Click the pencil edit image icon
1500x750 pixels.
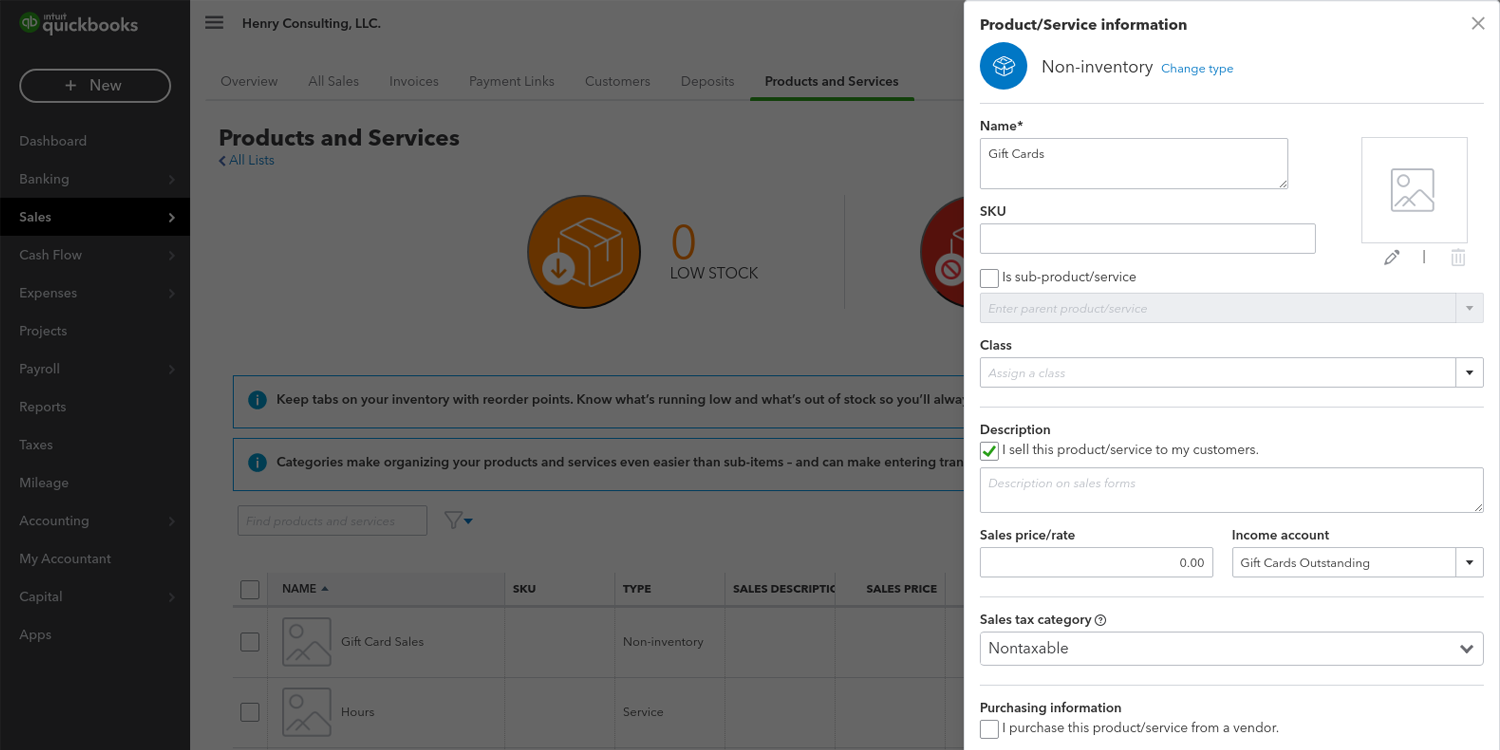(1391, 258)
